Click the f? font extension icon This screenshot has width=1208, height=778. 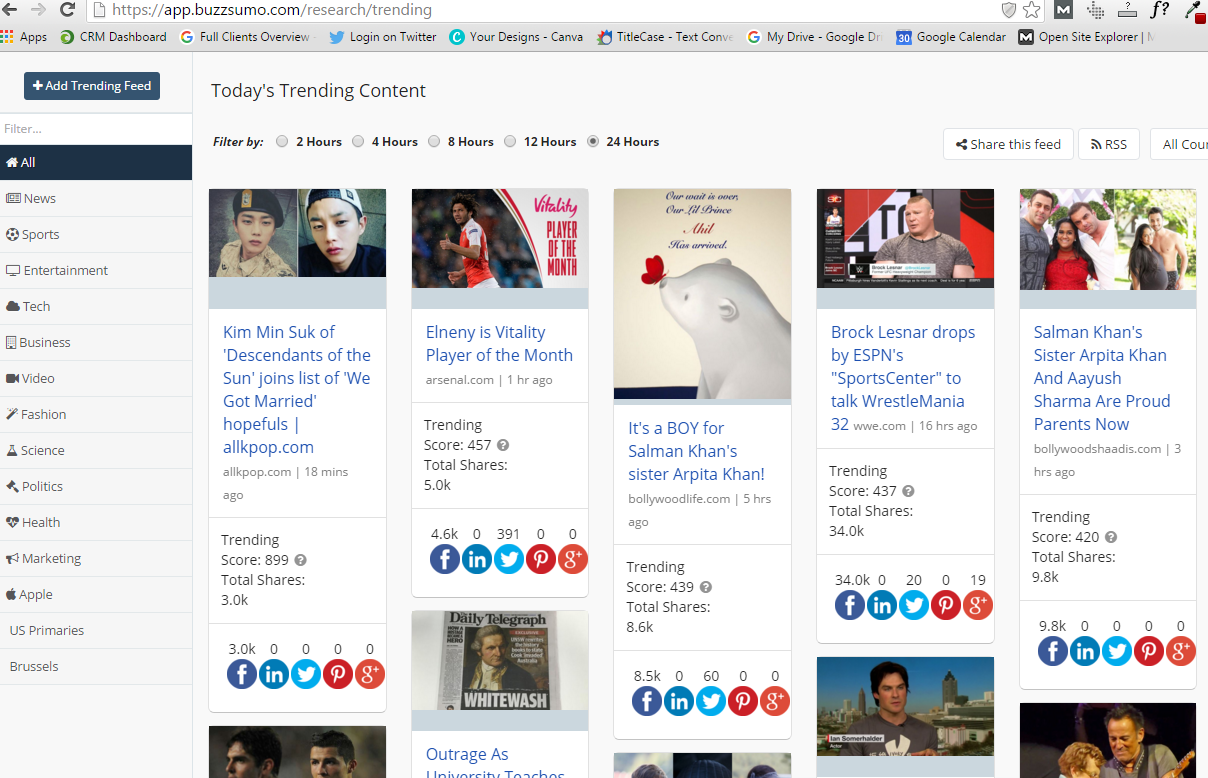tap(1160, 10)
